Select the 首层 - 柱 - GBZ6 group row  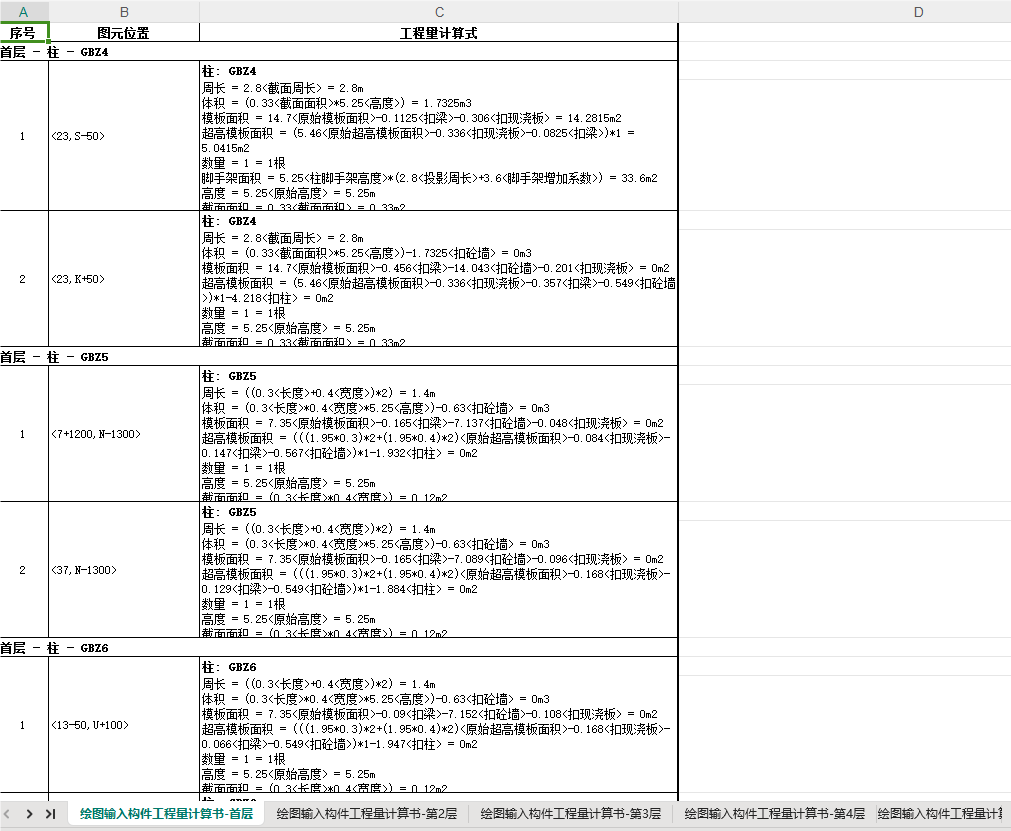coord(339,648)
